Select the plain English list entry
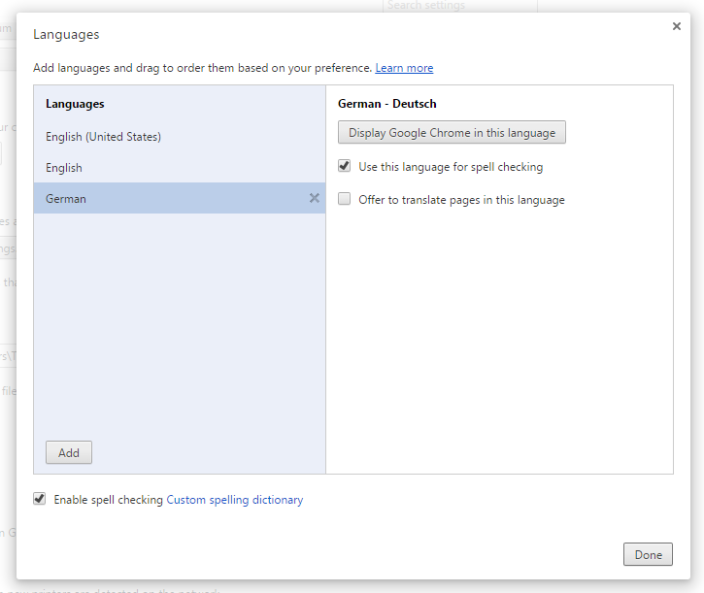This screenshot has width=704, height=593. pyautogui.click(x=64, y=168)
